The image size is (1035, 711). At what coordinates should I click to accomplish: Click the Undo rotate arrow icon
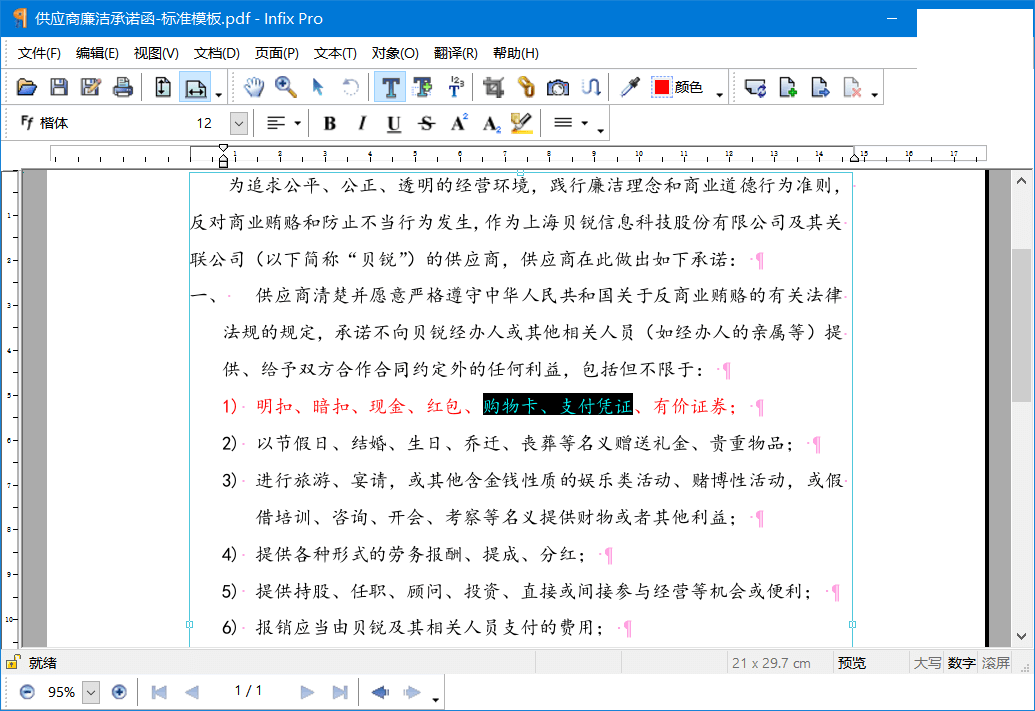tap(351, 87)
